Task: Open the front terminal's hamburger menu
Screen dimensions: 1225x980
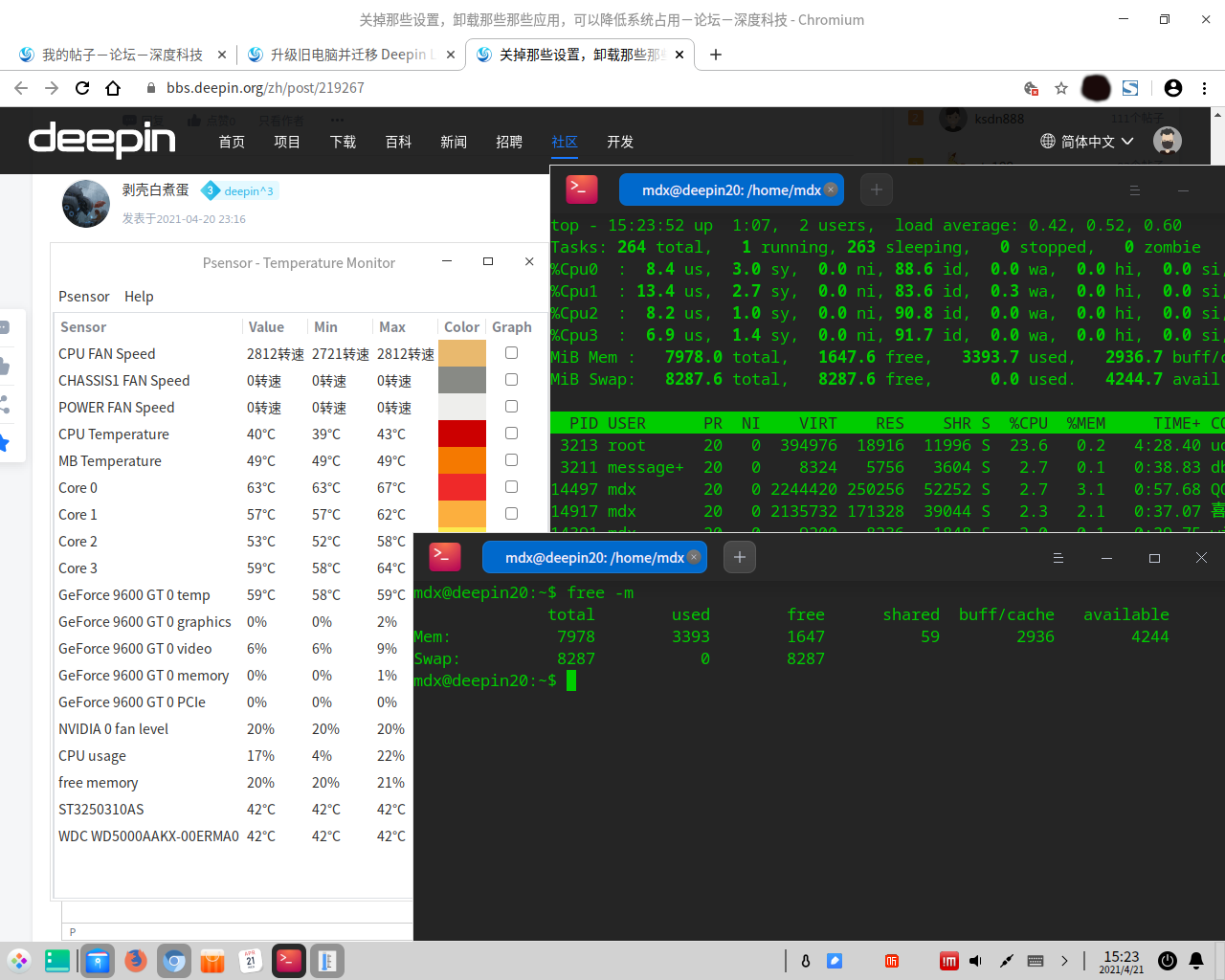Action: click(1058, 558)
